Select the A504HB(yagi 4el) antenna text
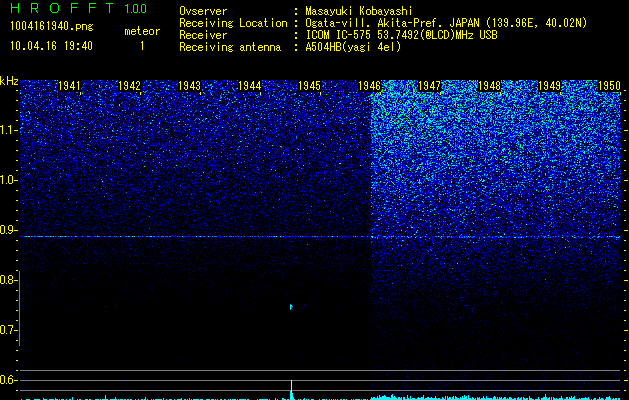Image resolution: width=629 pixels, height=400 pixels. (353, 47)
